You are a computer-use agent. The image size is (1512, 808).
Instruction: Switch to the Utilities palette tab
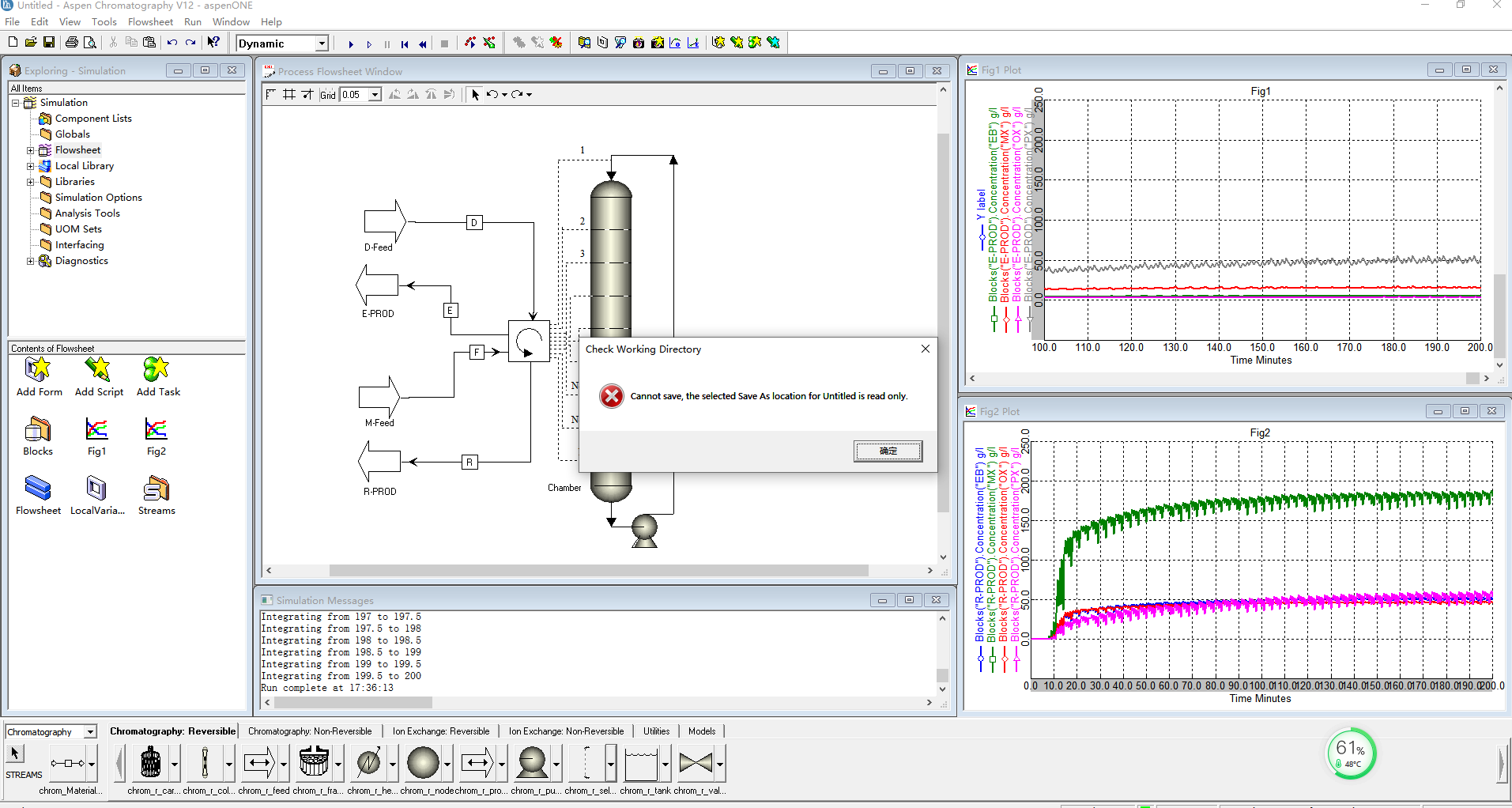[656, 731]
